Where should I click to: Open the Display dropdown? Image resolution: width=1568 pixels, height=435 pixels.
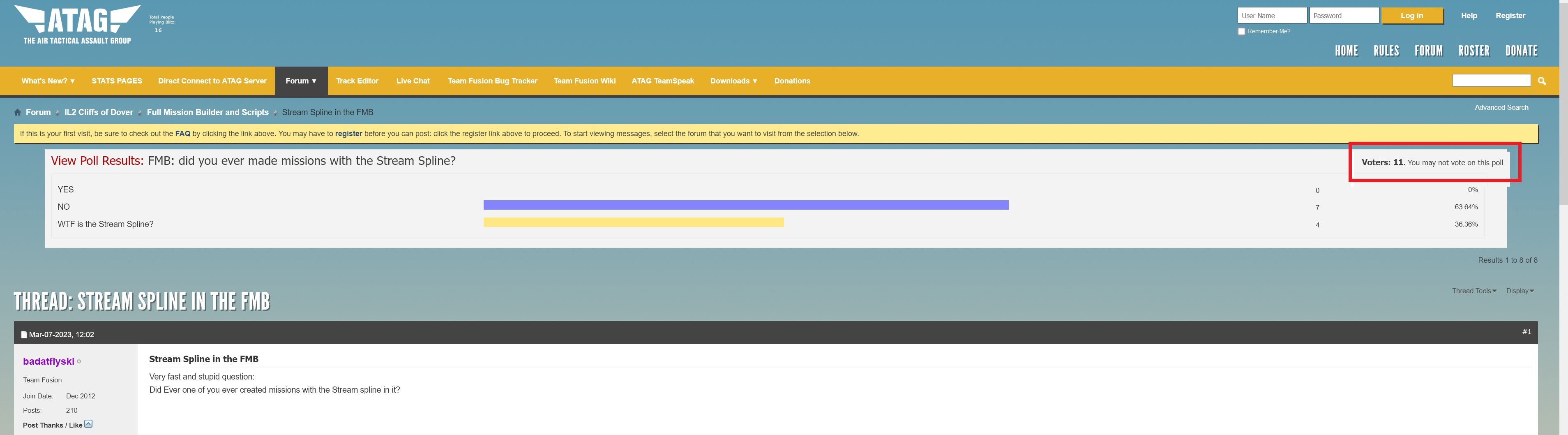point(1520,291)
